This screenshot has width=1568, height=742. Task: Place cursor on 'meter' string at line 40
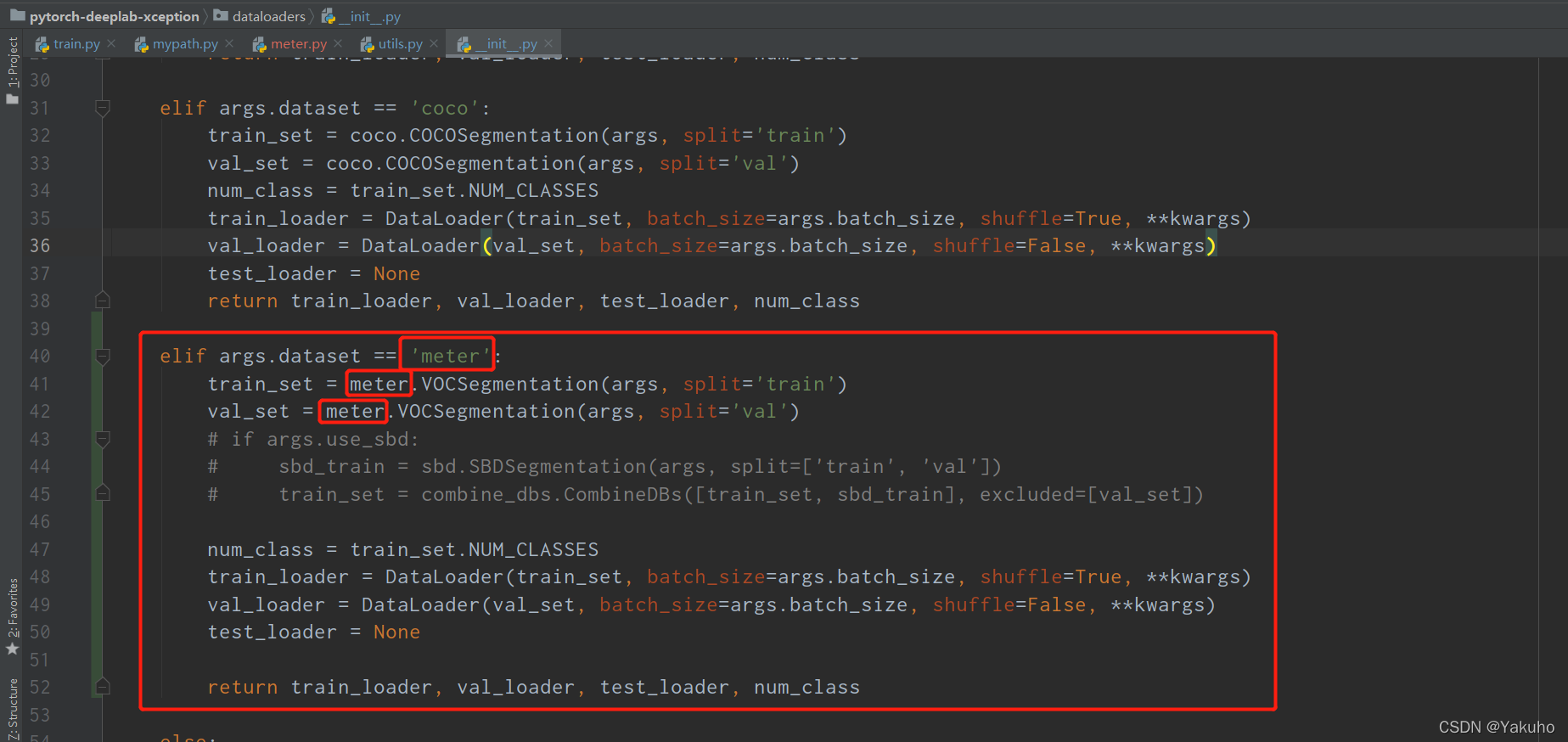pyautogui.click(x=450, y=356)
